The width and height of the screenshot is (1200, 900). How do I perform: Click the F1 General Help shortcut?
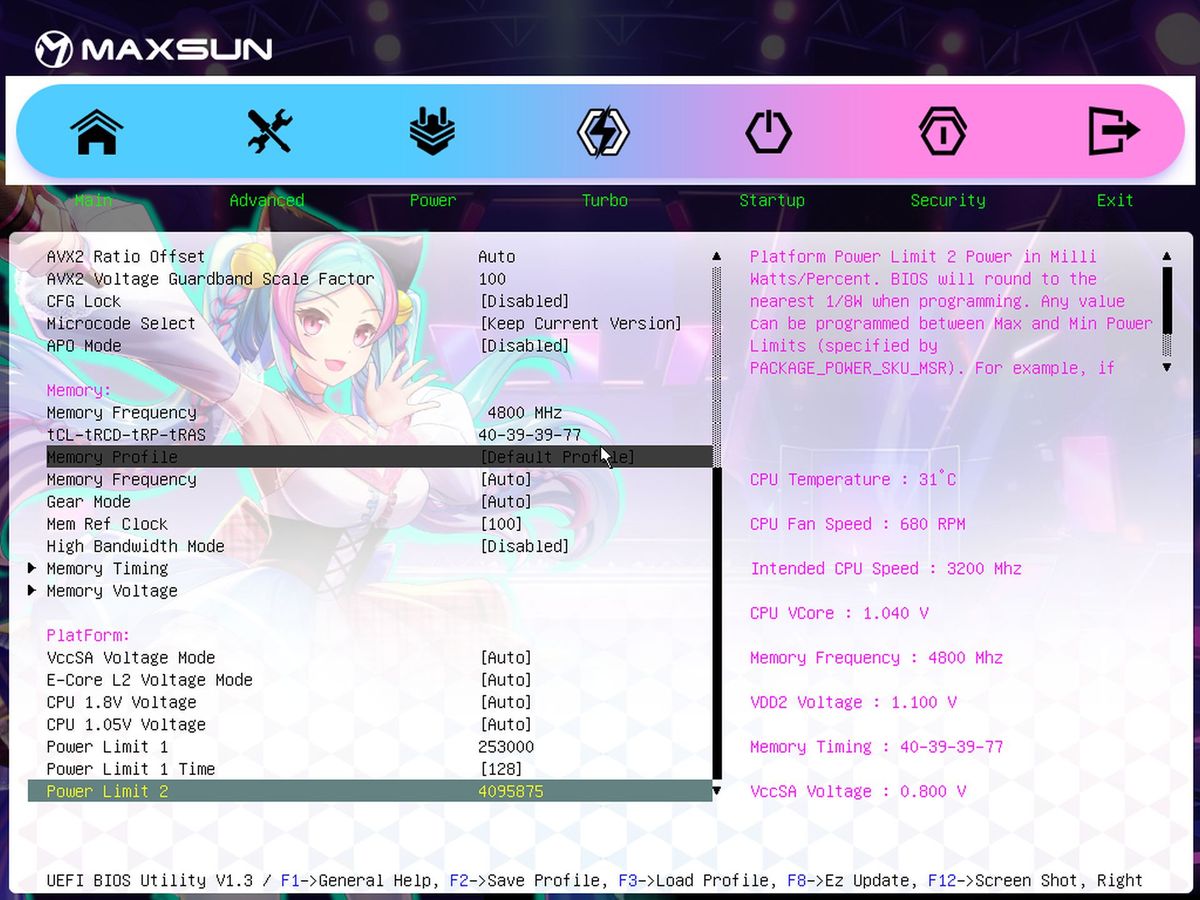[358, 881]
